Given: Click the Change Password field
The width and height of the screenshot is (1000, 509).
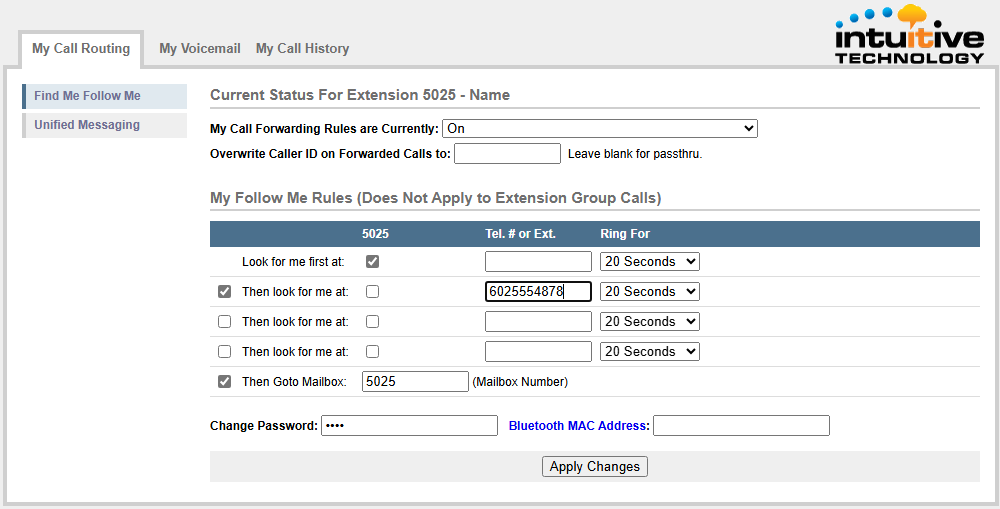Looking at the screenshot, I should click(x=409, y=425).
